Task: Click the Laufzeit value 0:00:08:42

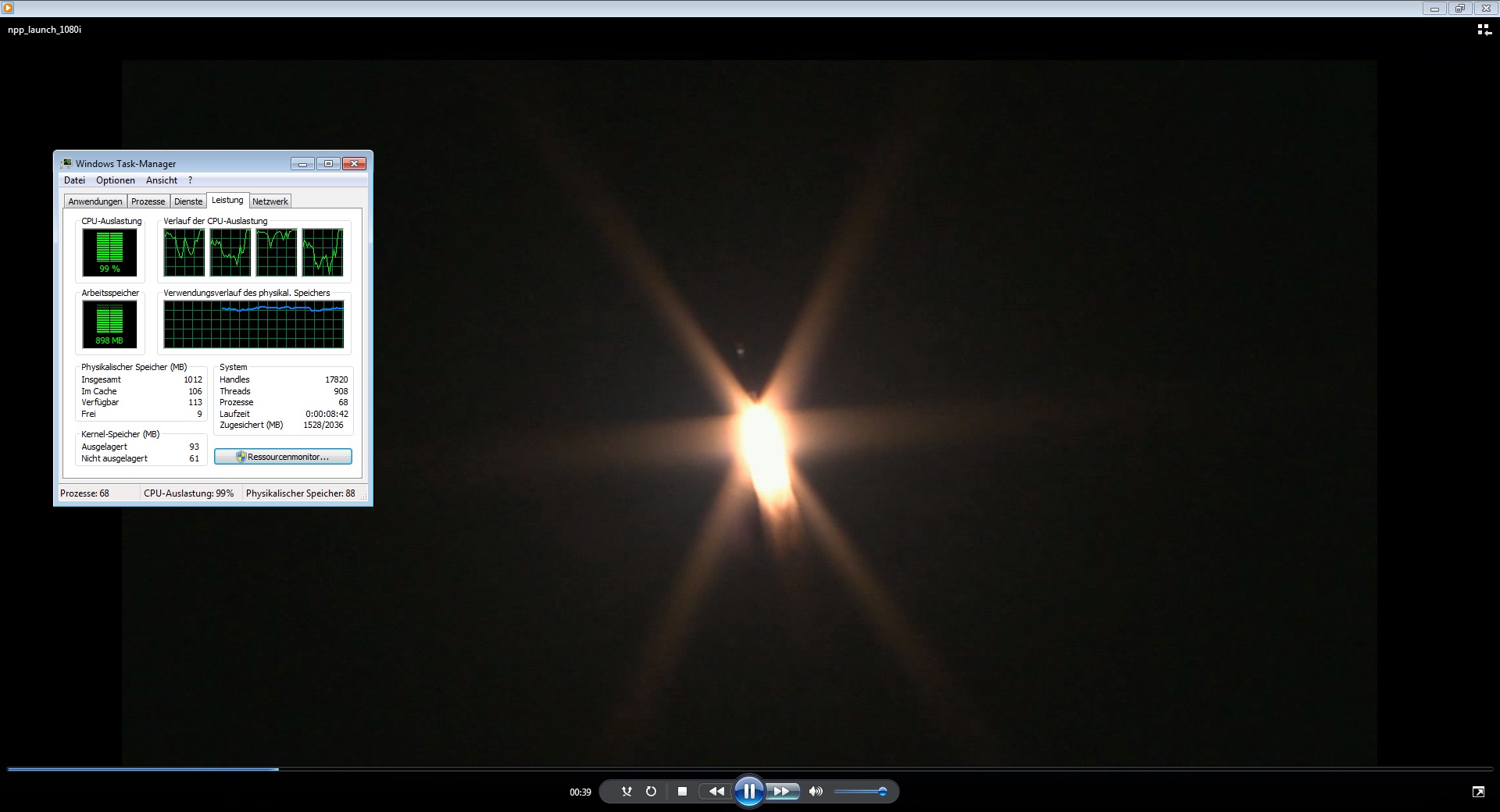Action: pyautogui.click(x=327, y=414)
